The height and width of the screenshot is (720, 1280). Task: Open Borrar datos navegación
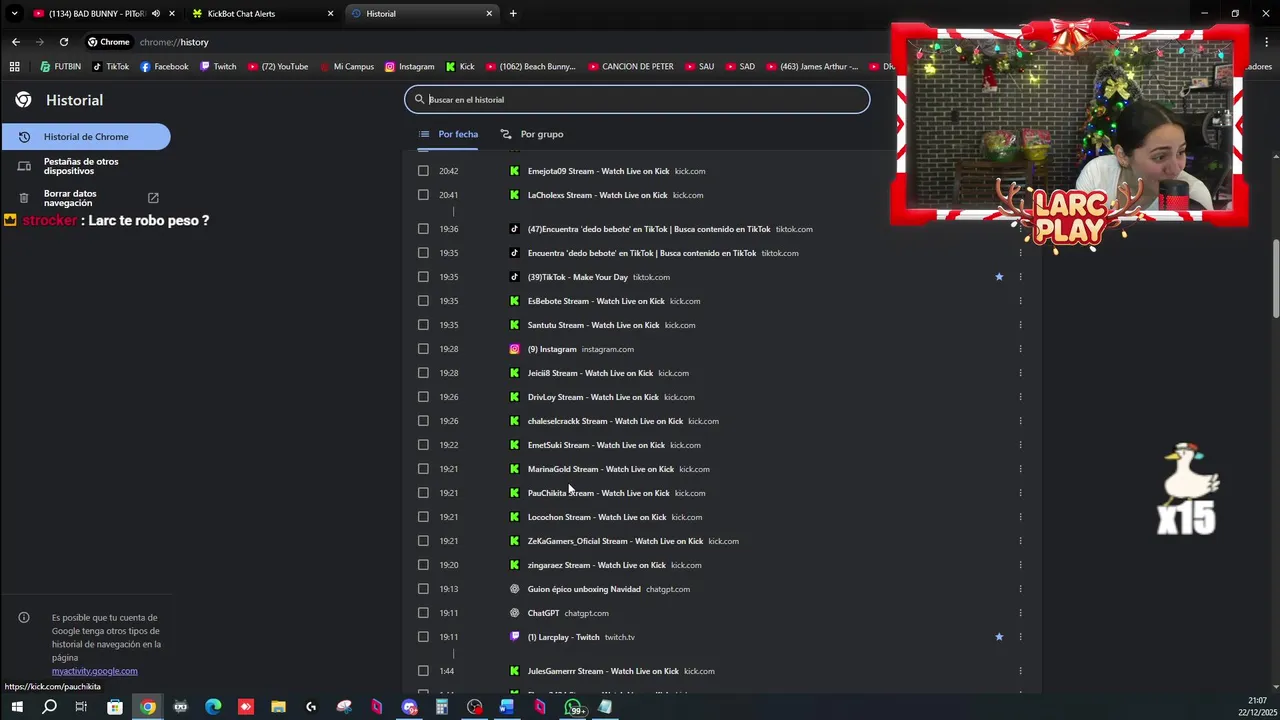coord(86,198)
